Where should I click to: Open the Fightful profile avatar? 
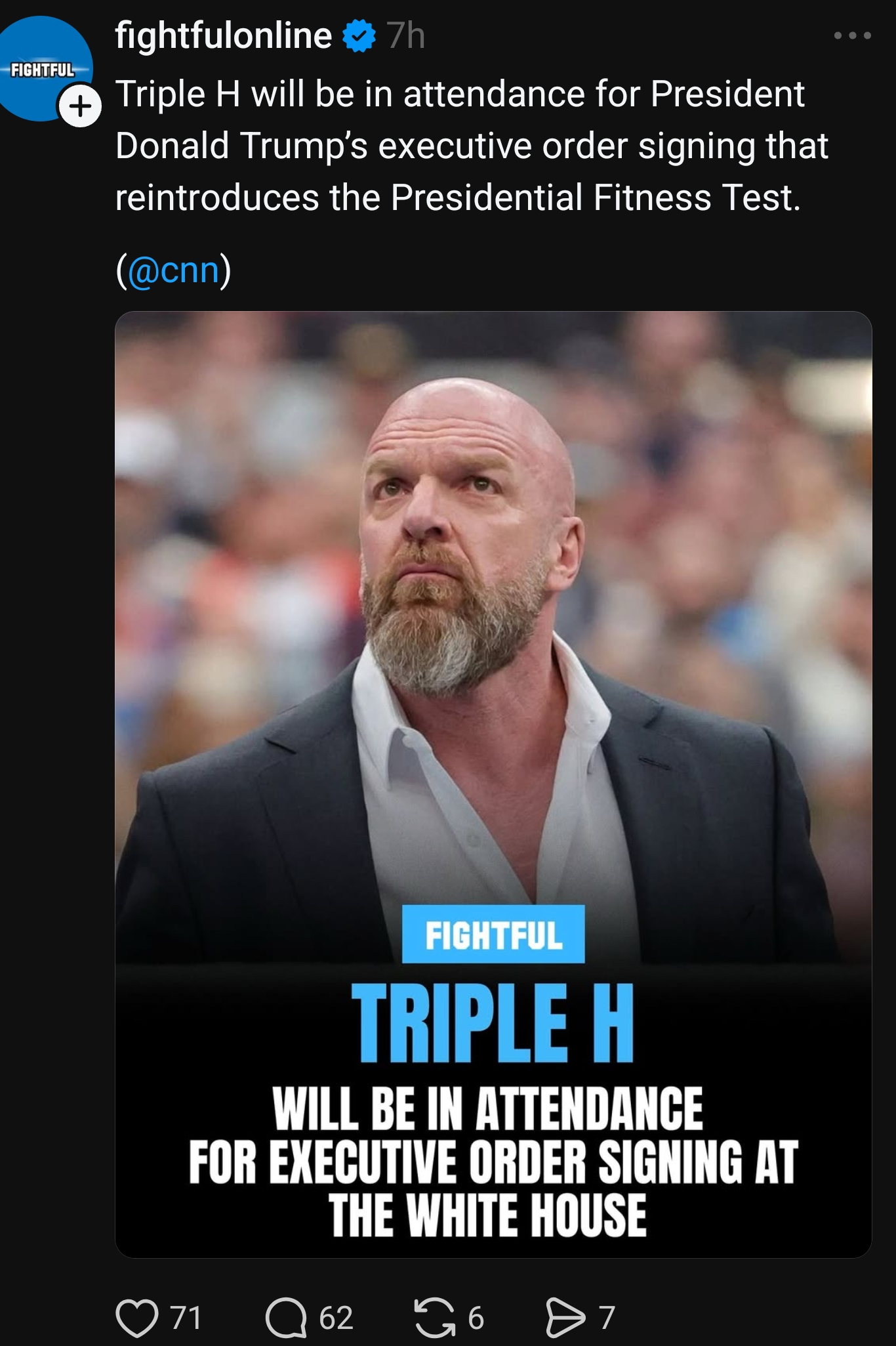(x=42, y=68)
